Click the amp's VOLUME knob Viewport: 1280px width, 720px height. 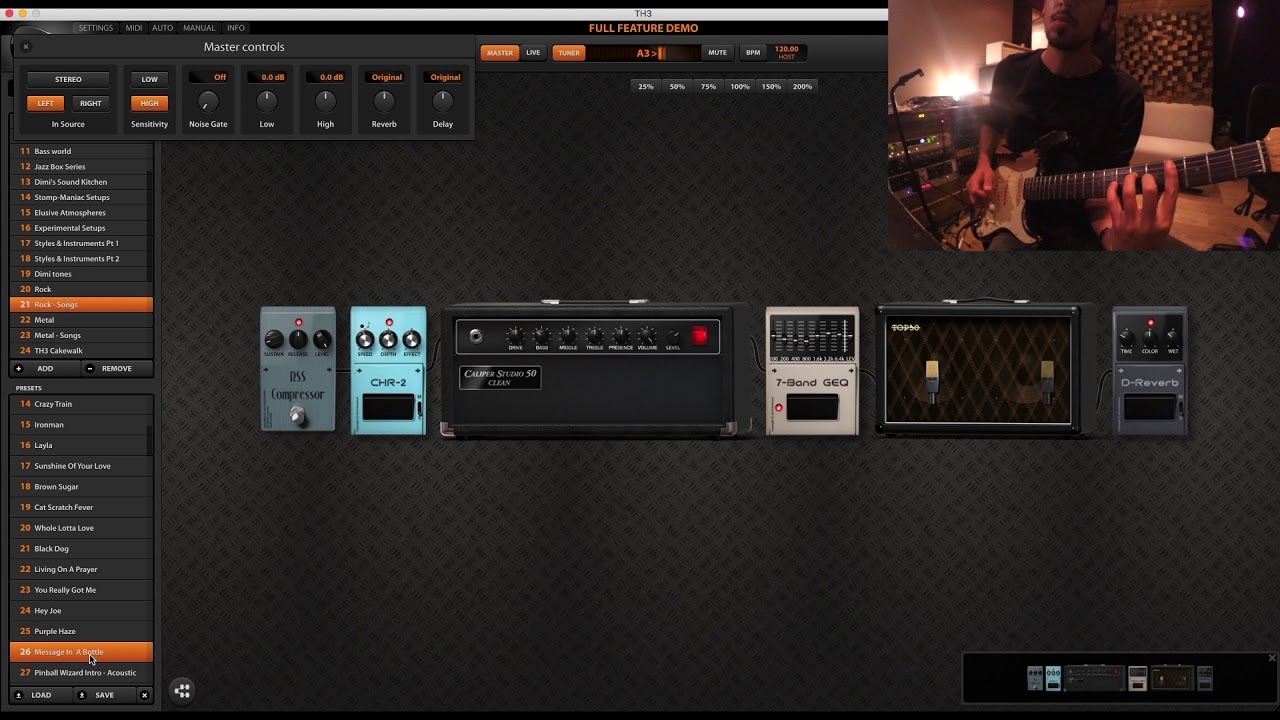647,334
